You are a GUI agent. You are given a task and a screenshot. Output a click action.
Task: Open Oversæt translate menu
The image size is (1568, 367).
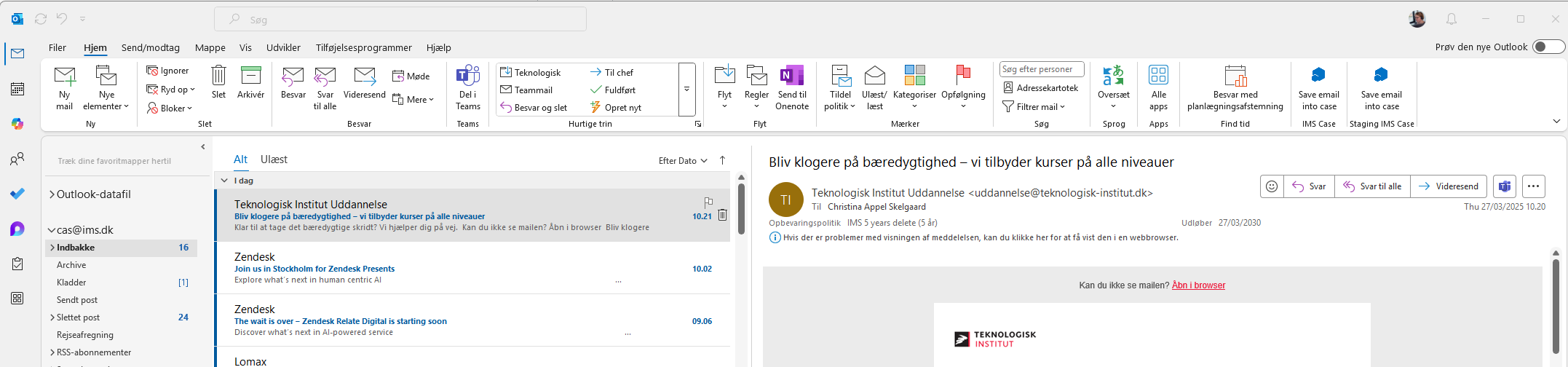coord(1113,88)
